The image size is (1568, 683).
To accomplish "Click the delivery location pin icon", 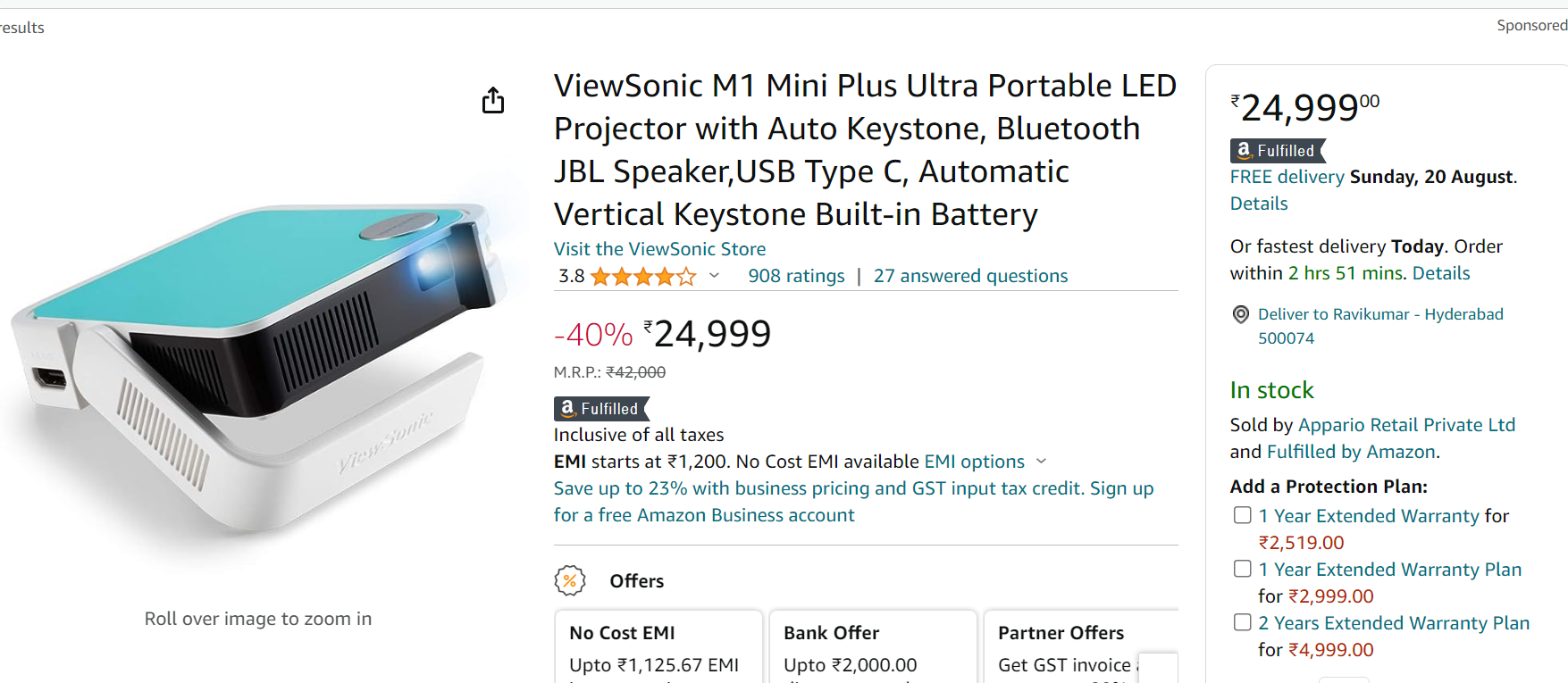I will click(1241, 314).
